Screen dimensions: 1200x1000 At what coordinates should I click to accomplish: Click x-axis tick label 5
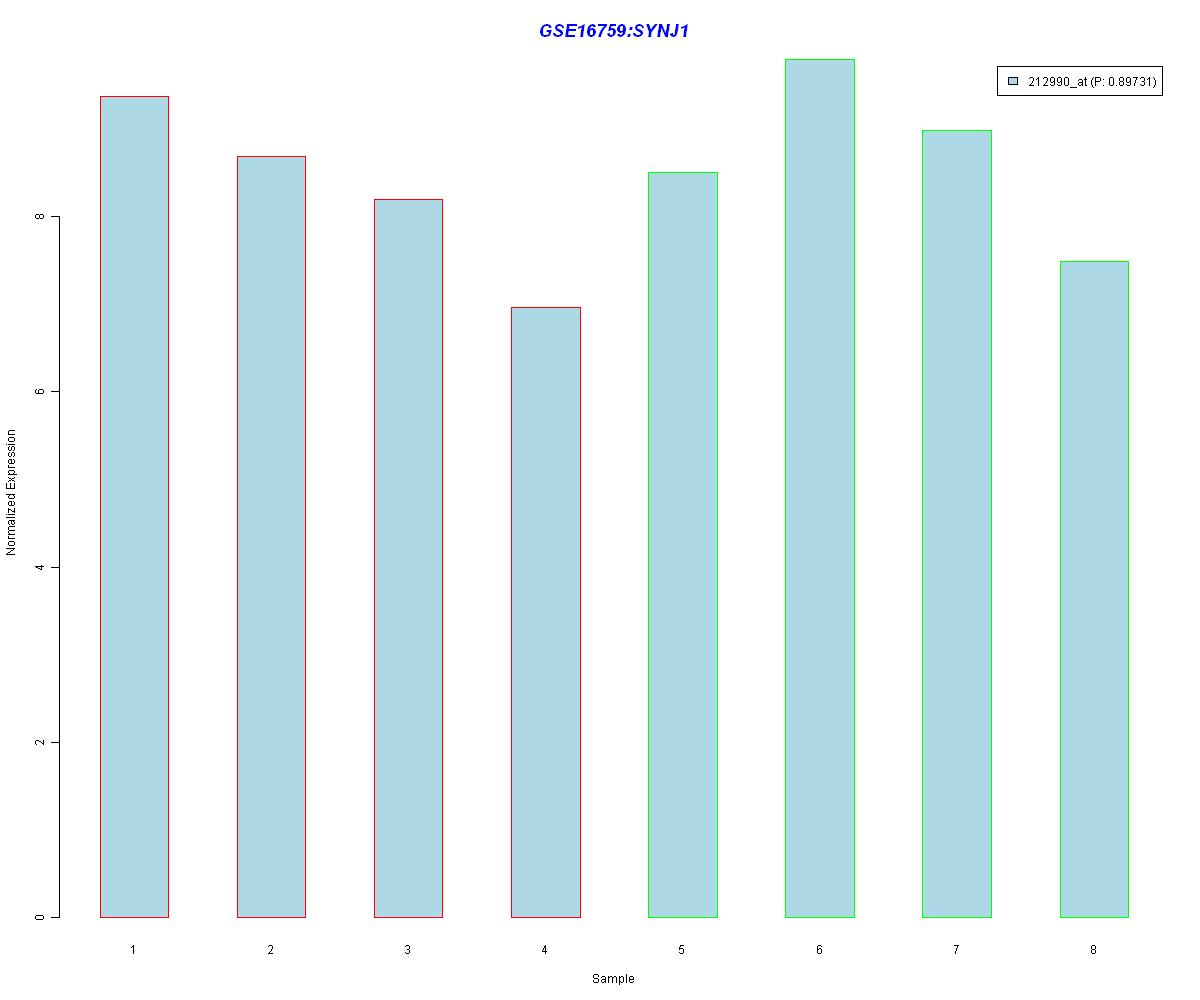[682, 949]
